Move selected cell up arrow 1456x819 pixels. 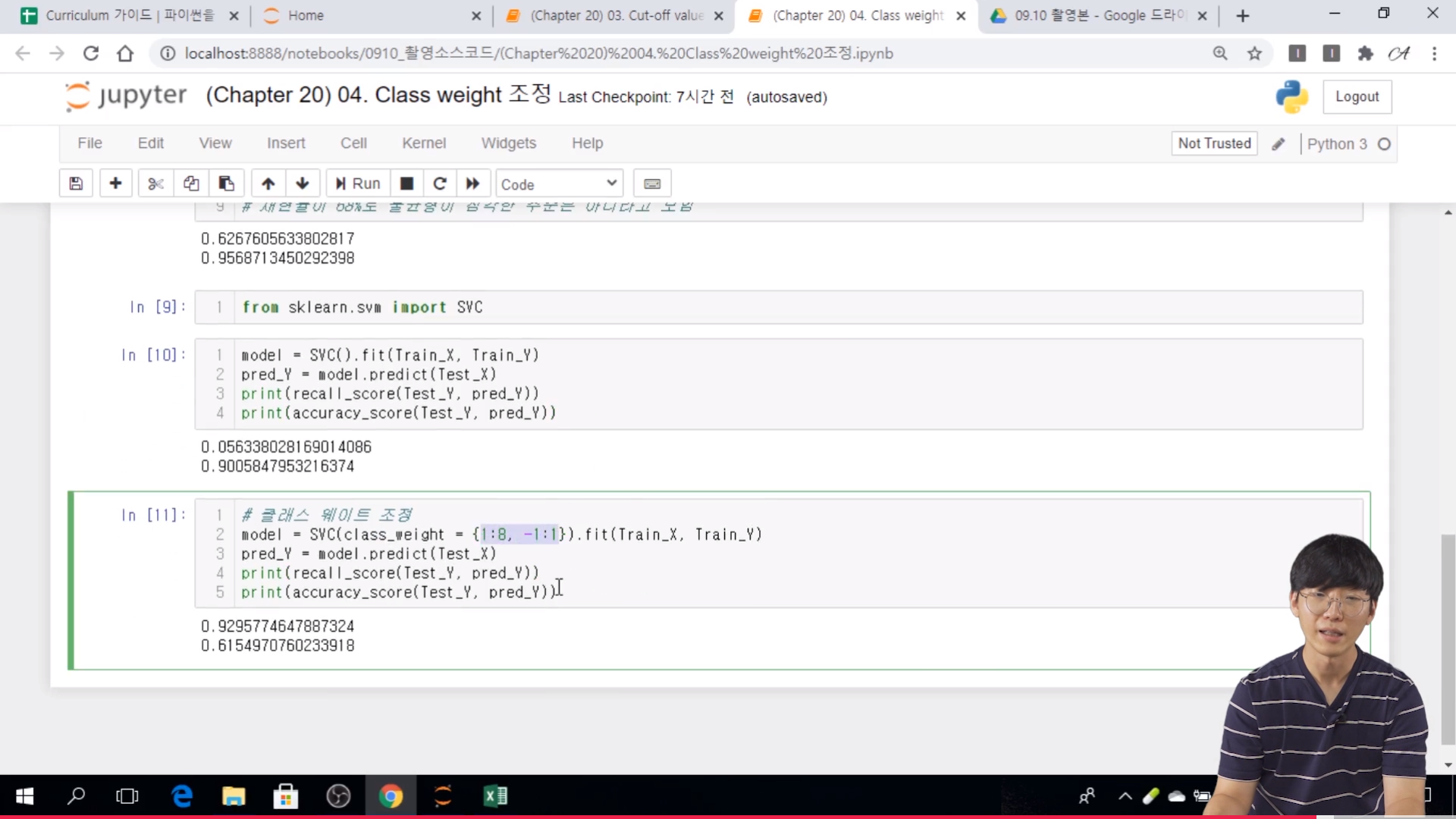(x=268, y=184)
